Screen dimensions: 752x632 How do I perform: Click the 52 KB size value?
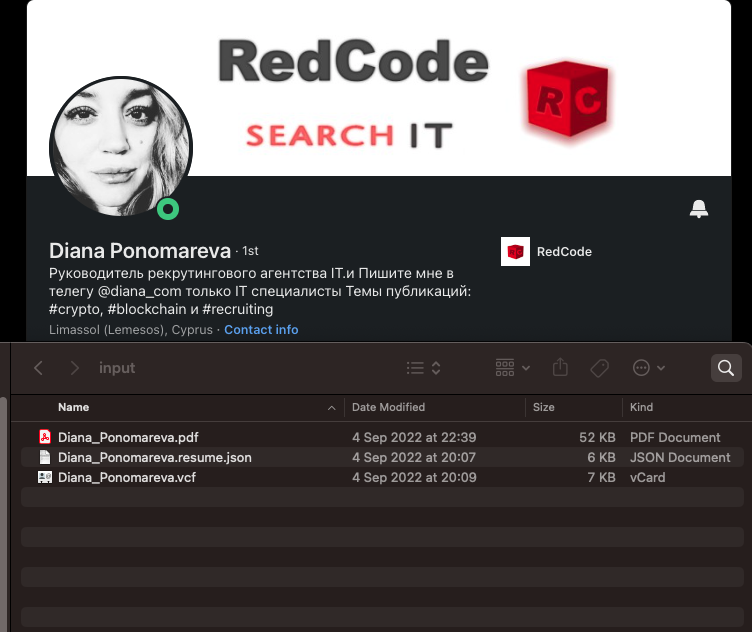click(x=597, y=437)
